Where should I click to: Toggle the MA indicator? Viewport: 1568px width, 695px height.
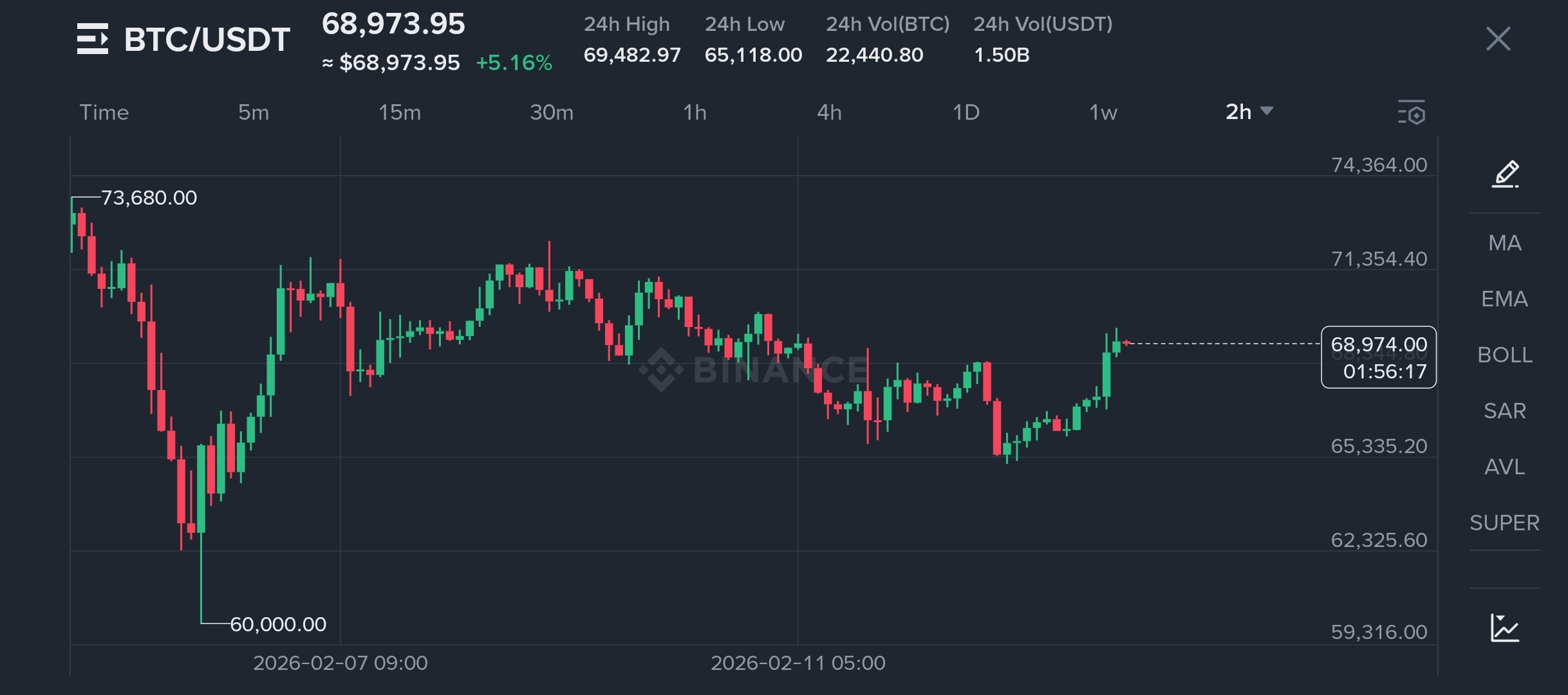(x=1505, y=243)
